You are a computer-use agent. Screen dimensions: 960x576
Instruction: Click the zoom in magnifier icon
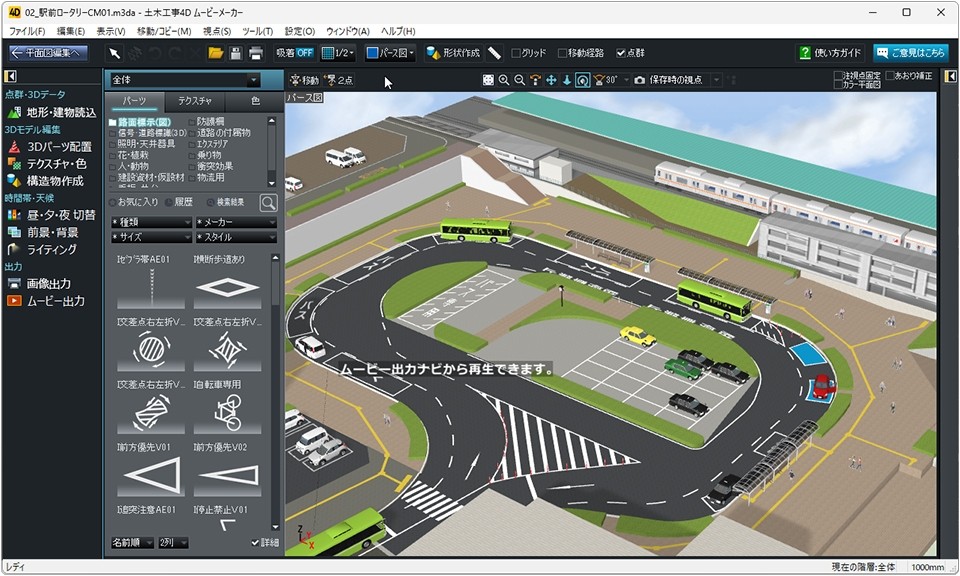click(503, 80)
